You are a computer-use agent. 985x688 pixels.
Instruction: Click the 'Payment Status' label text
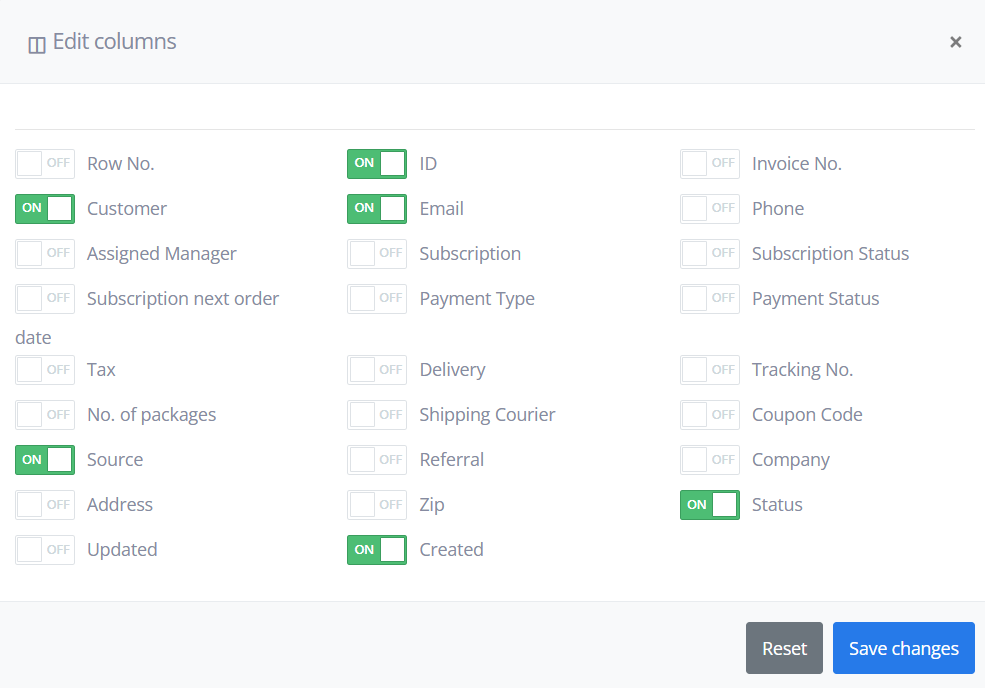[815, 298]
